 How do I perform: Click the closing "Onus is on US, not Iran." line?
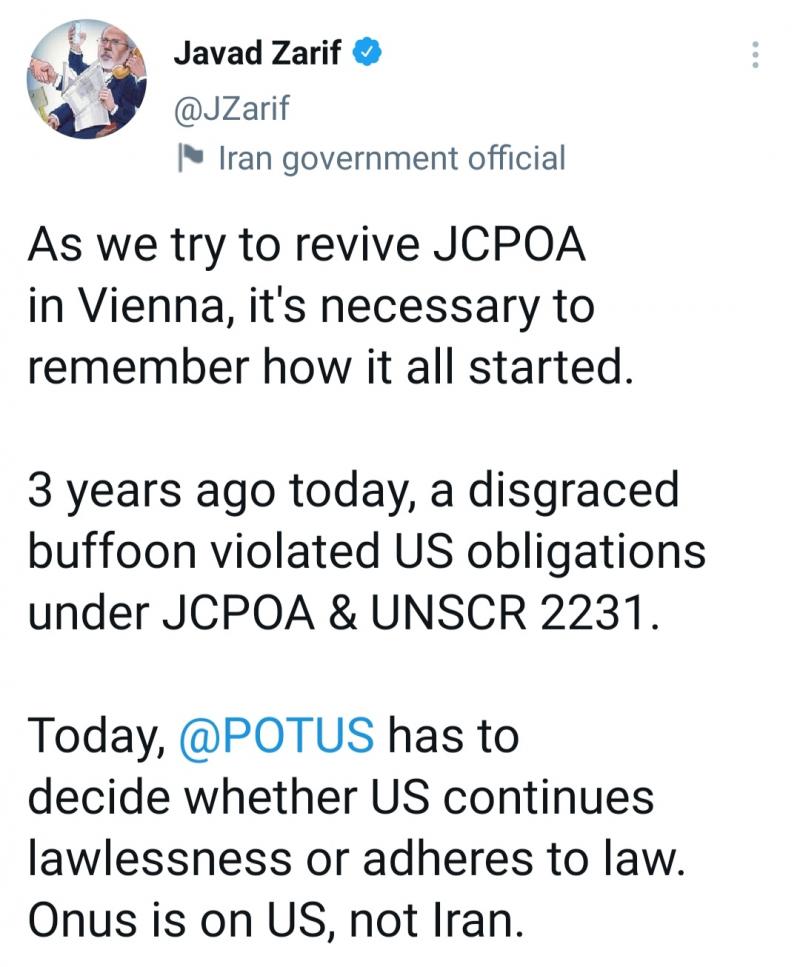[x=276, y=920]
